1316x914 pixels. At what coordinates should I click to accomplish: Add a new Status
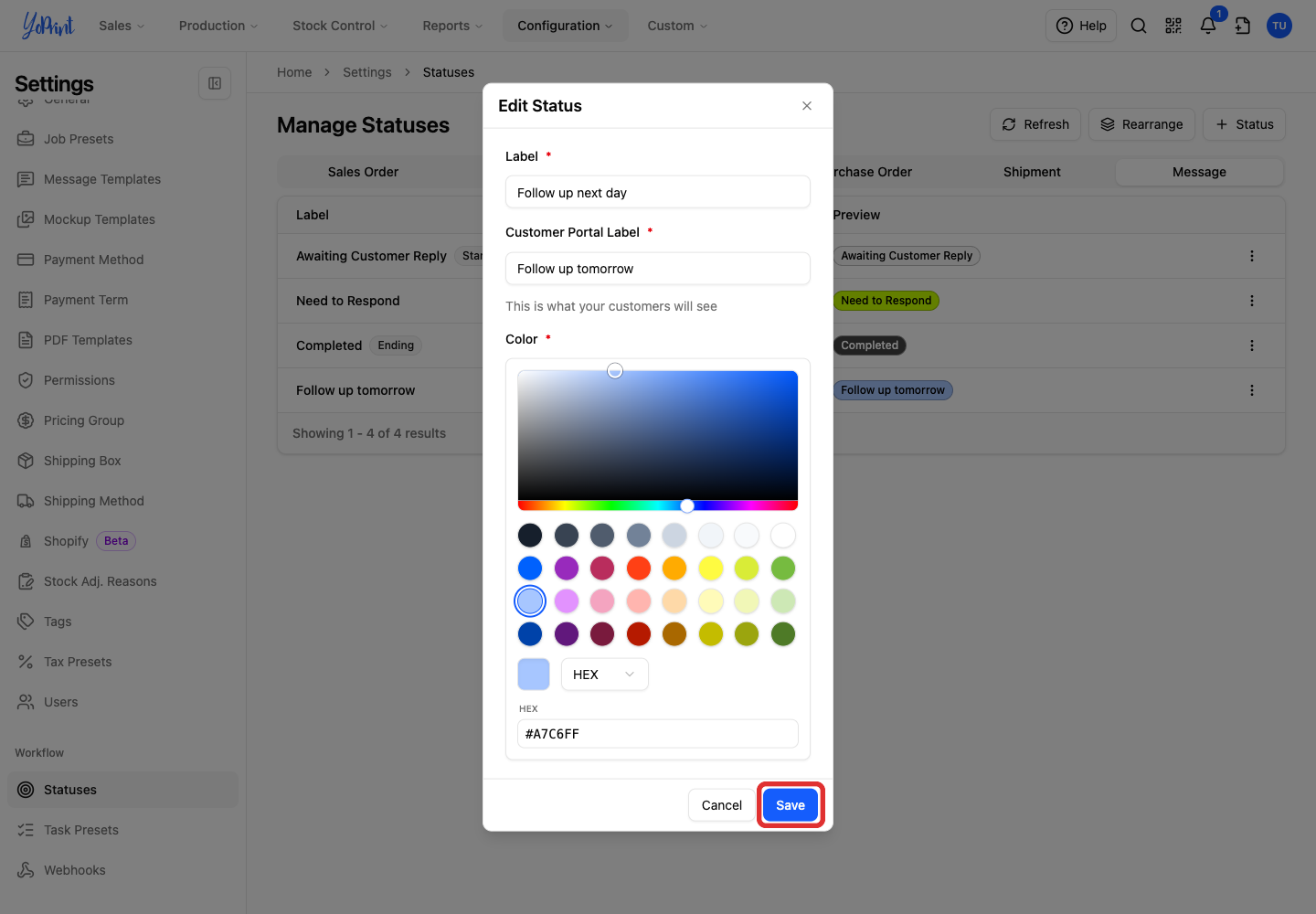tap(1244, 124)
